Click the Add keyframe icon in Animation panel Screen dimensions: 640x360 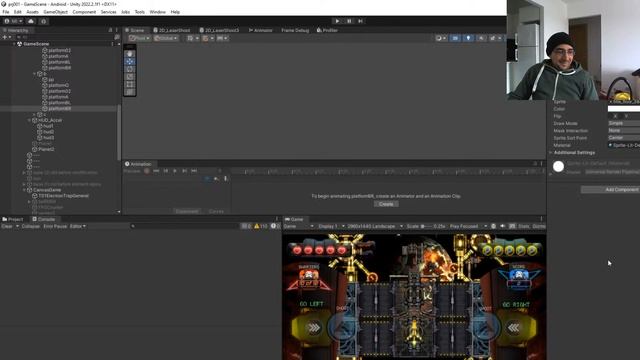click(x=216, y=178)
